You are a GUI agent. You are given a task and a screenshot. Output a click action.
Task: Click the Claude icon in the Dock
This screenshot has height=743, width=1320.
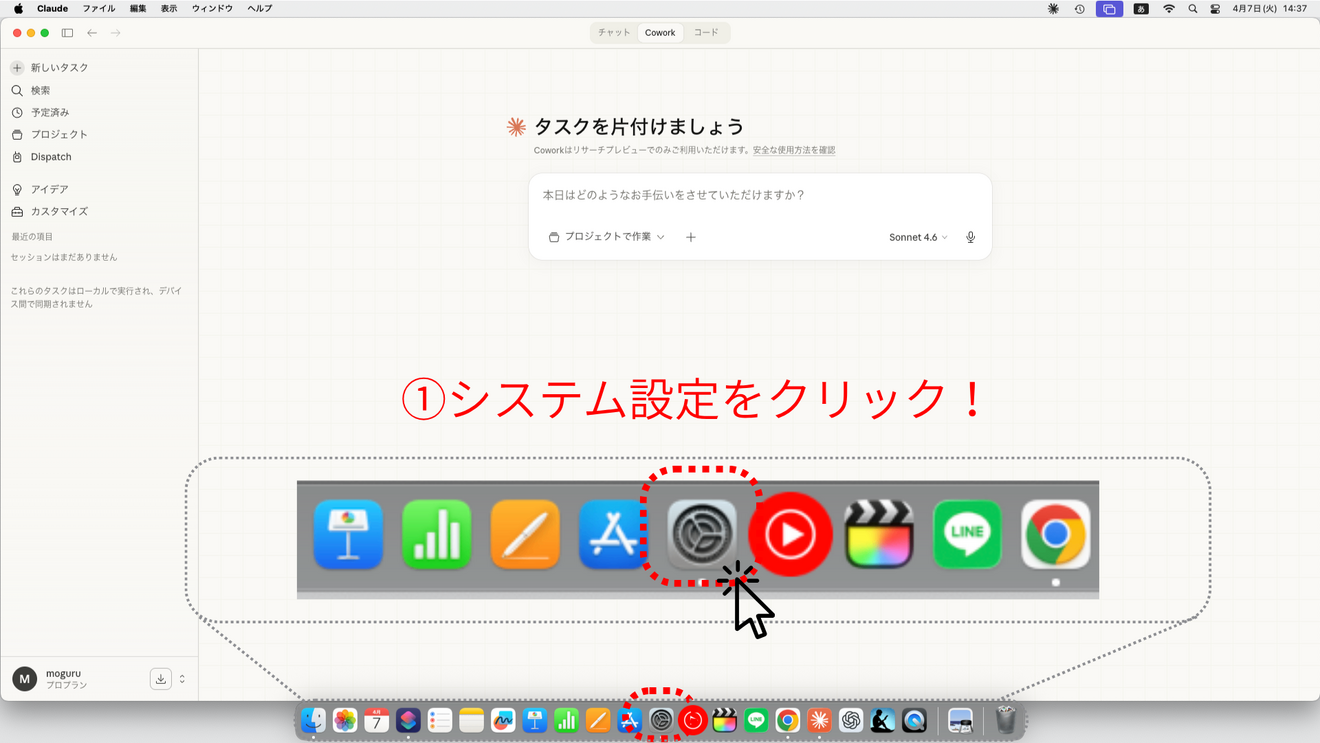(x=819, y=720)
